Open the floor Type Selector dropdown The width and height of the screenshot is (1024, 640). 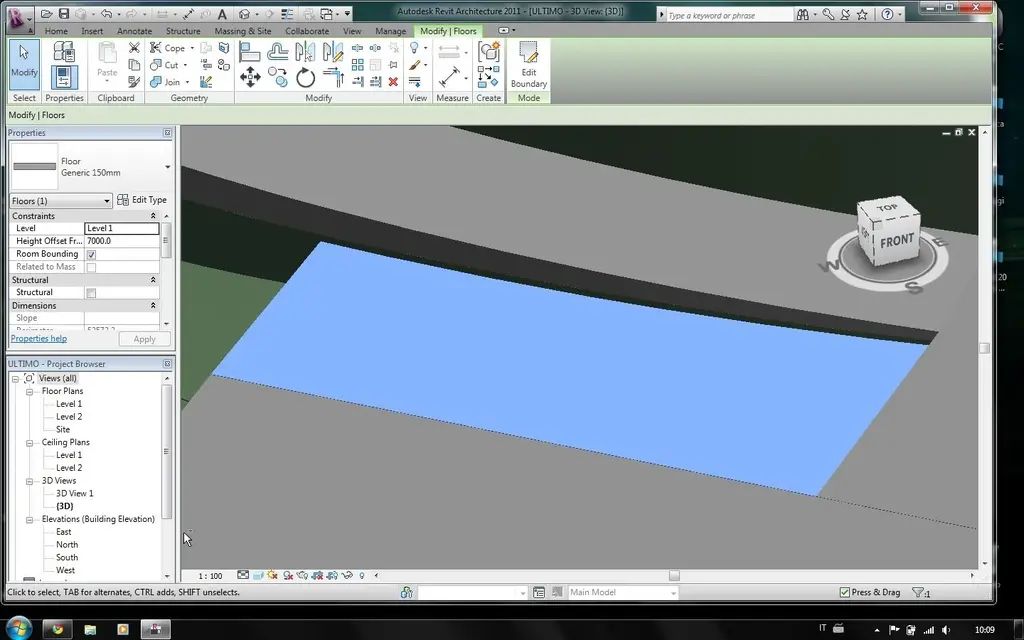(168, 167)
